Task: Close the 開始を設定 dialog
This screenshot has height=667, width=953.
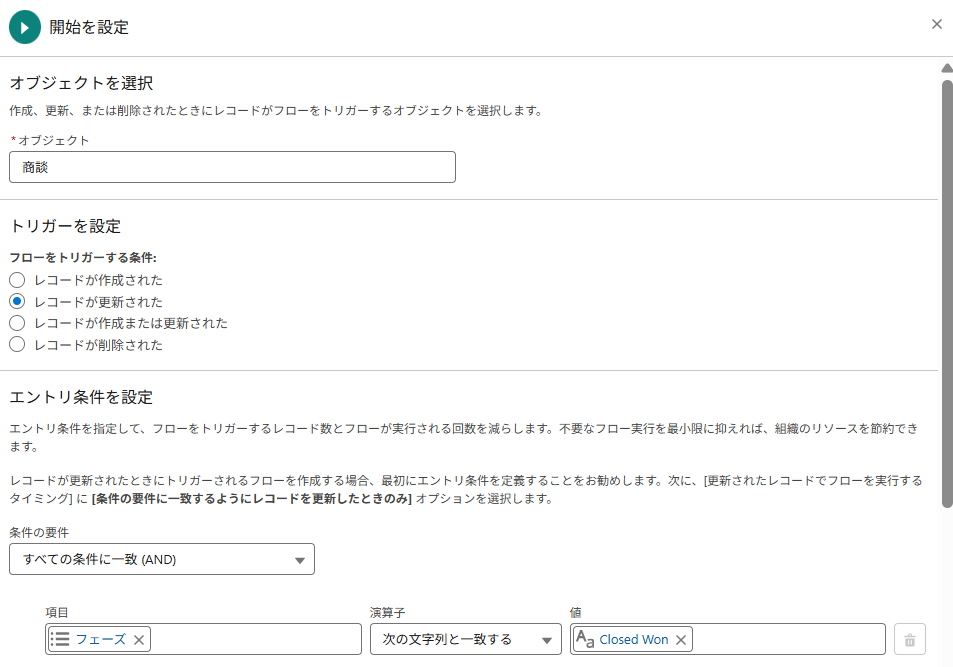Action: point(937,24)
